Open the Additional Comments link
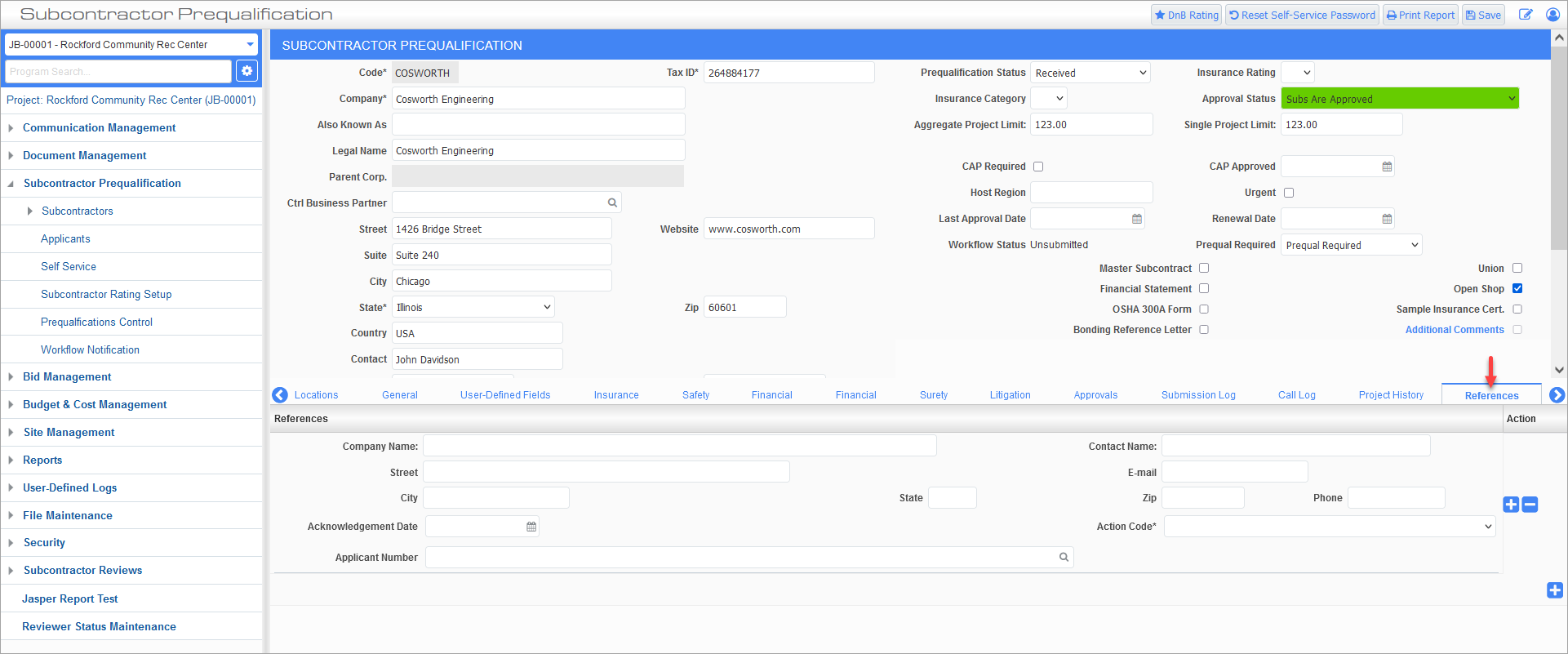 pos(1455,330)
